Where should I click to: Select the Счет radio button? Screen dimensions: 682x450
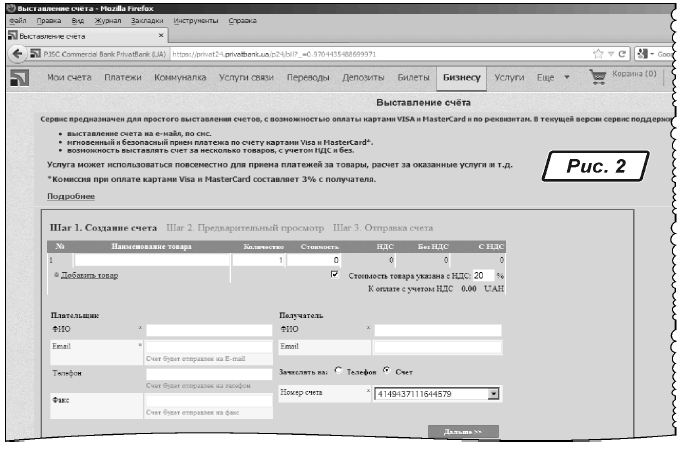click(386, 371)
